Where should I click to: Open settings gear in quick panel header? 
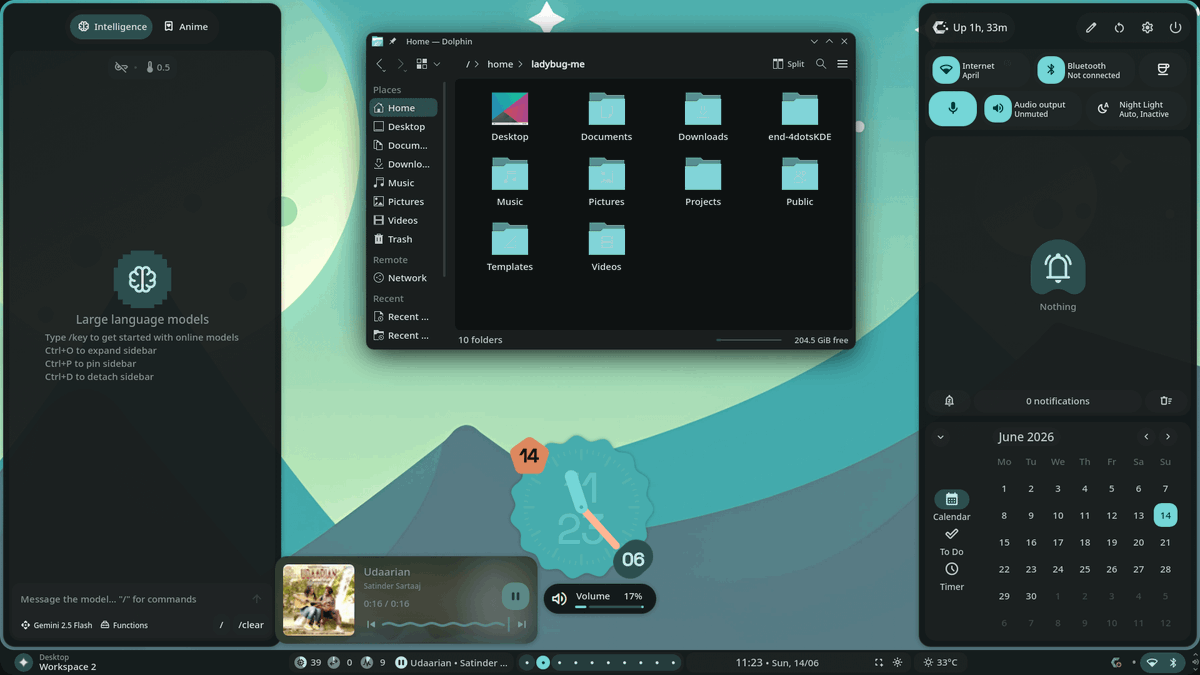click(1147, 28)
